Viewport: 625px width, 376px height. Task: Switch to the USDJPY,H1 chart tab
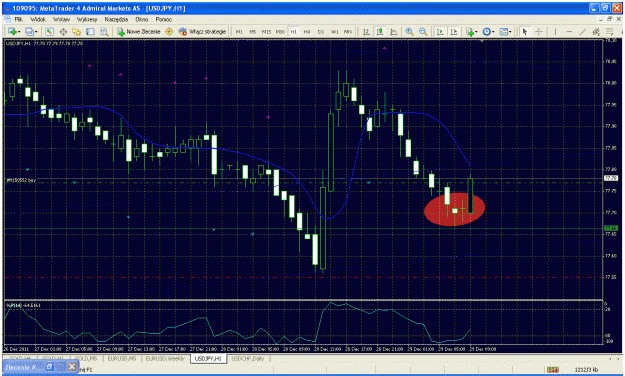pyautogui.click(x=208, y=358)
